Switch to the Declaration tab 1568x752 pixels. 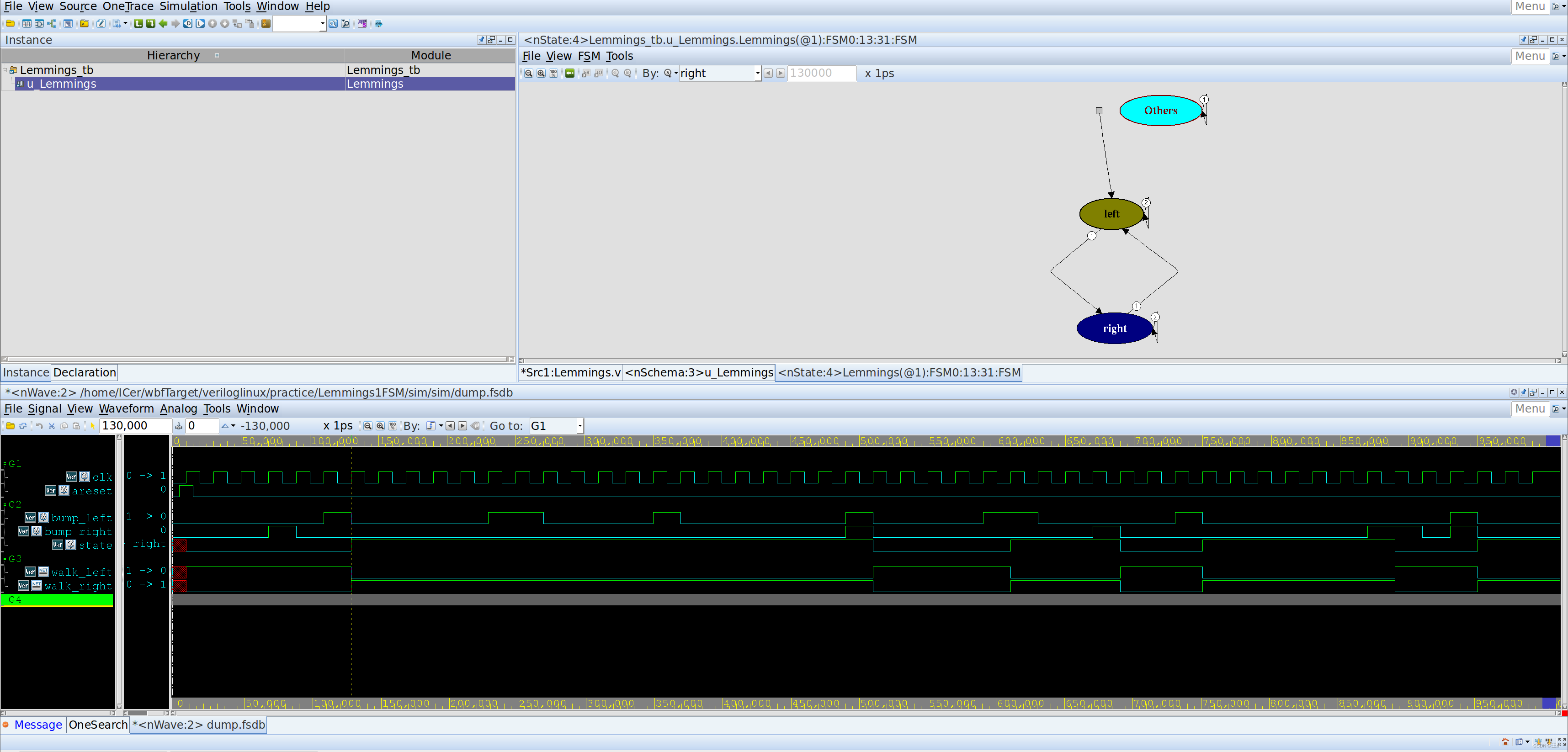coord(85,372)
